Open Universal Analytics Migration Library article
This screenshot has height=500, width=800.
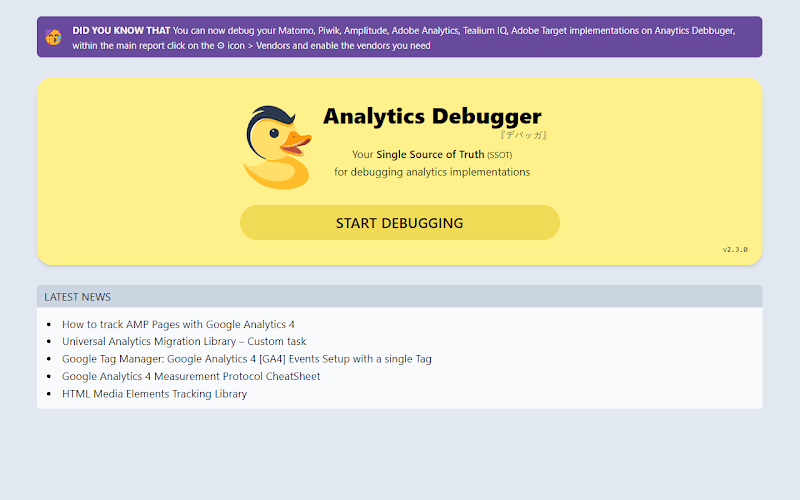pos(184,341)
